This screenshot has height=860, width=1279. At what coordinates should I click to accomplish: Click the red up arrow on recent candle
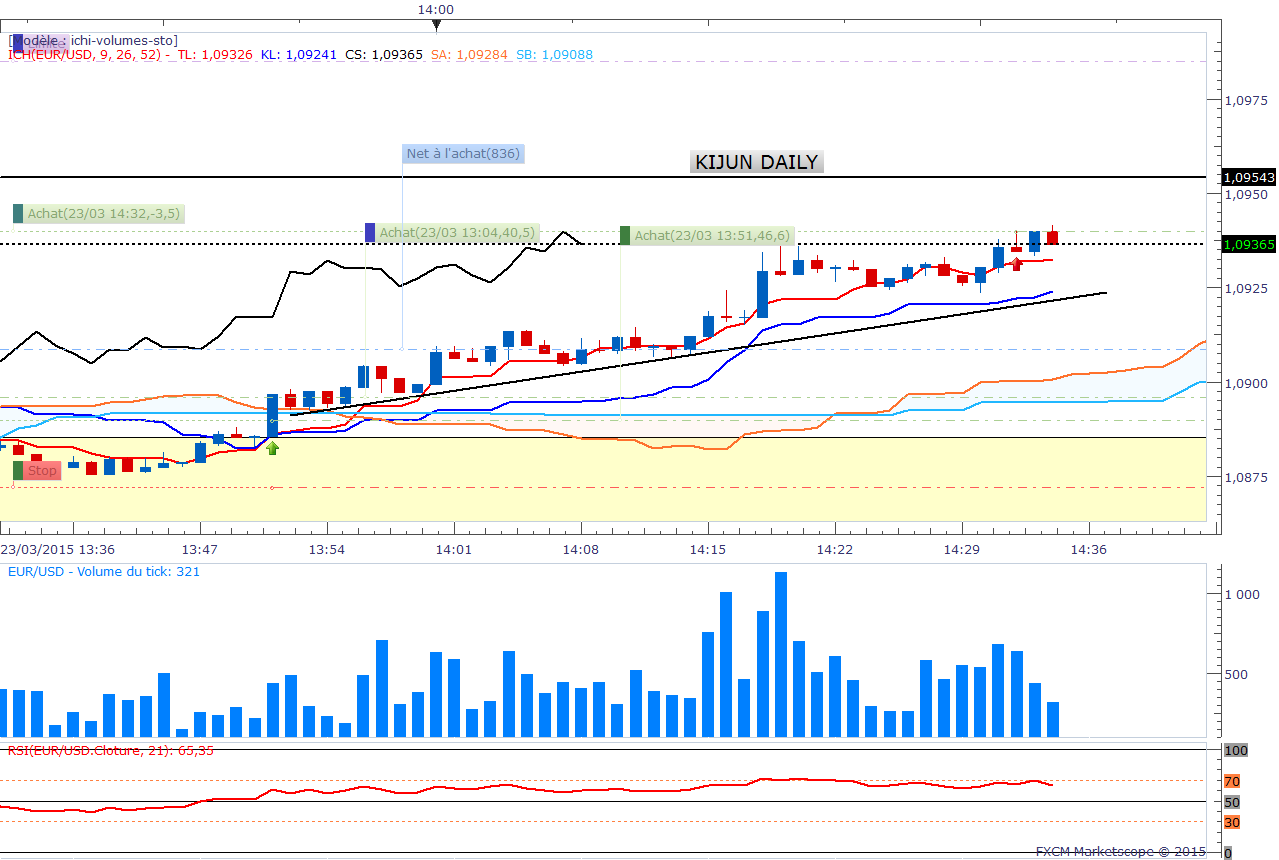(x=1017, y=262)
